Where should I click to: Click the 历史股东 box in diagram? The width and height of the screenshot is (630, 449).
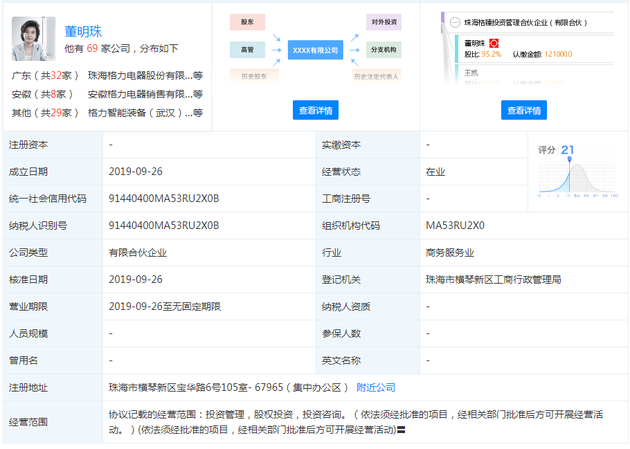click(247, 75)
